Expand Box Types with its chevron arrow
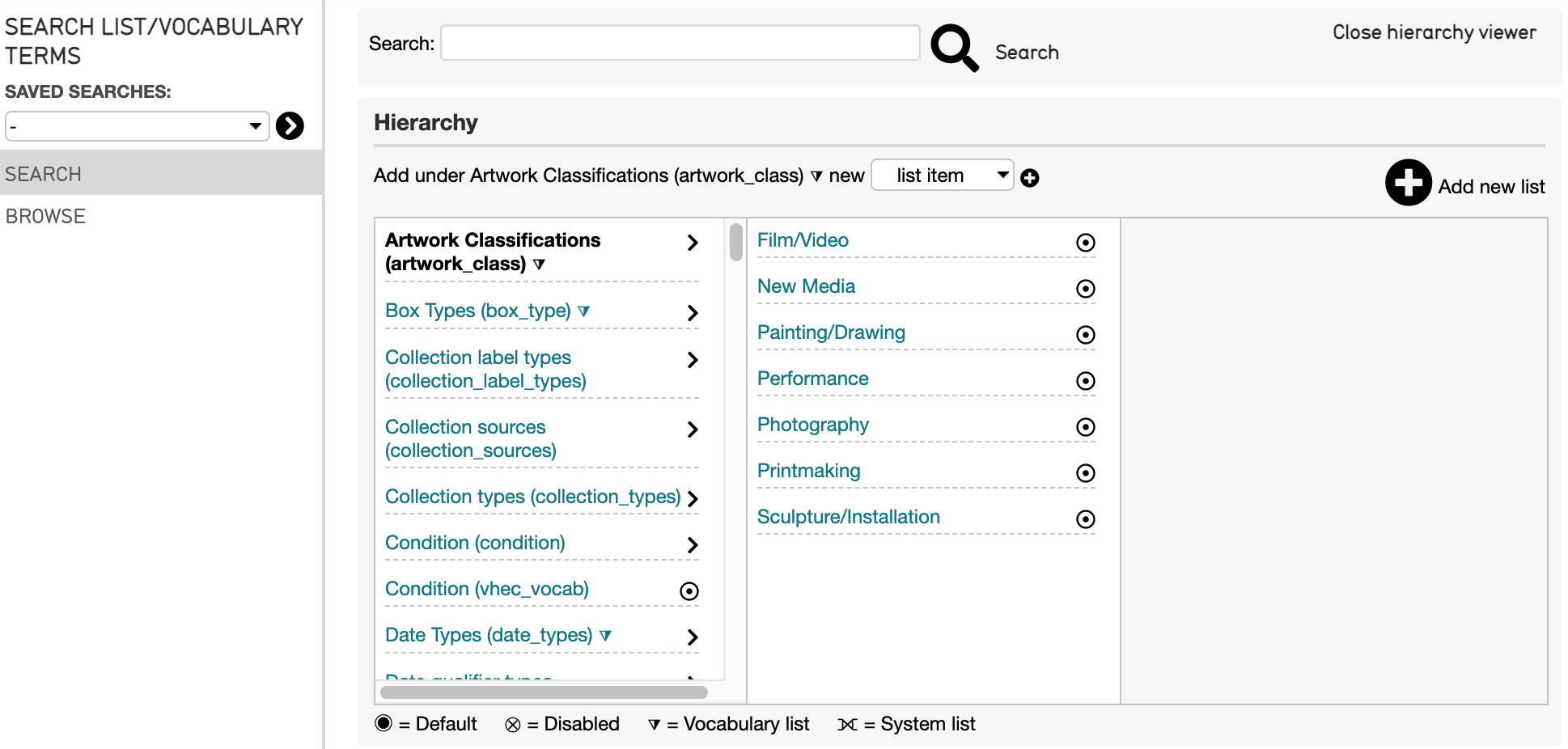 point(692,313)
